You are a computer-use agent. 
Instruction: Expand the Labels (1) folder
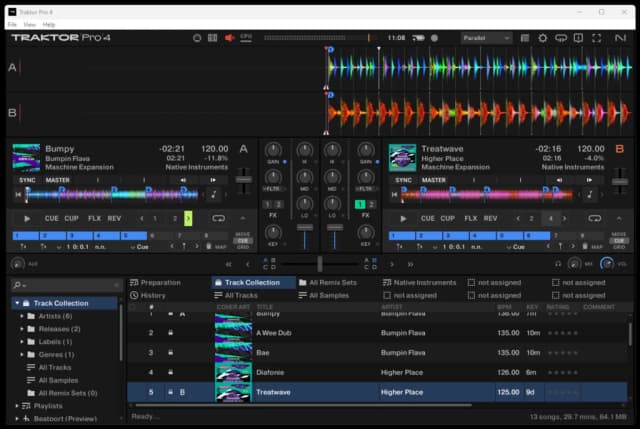coord(22,342)
